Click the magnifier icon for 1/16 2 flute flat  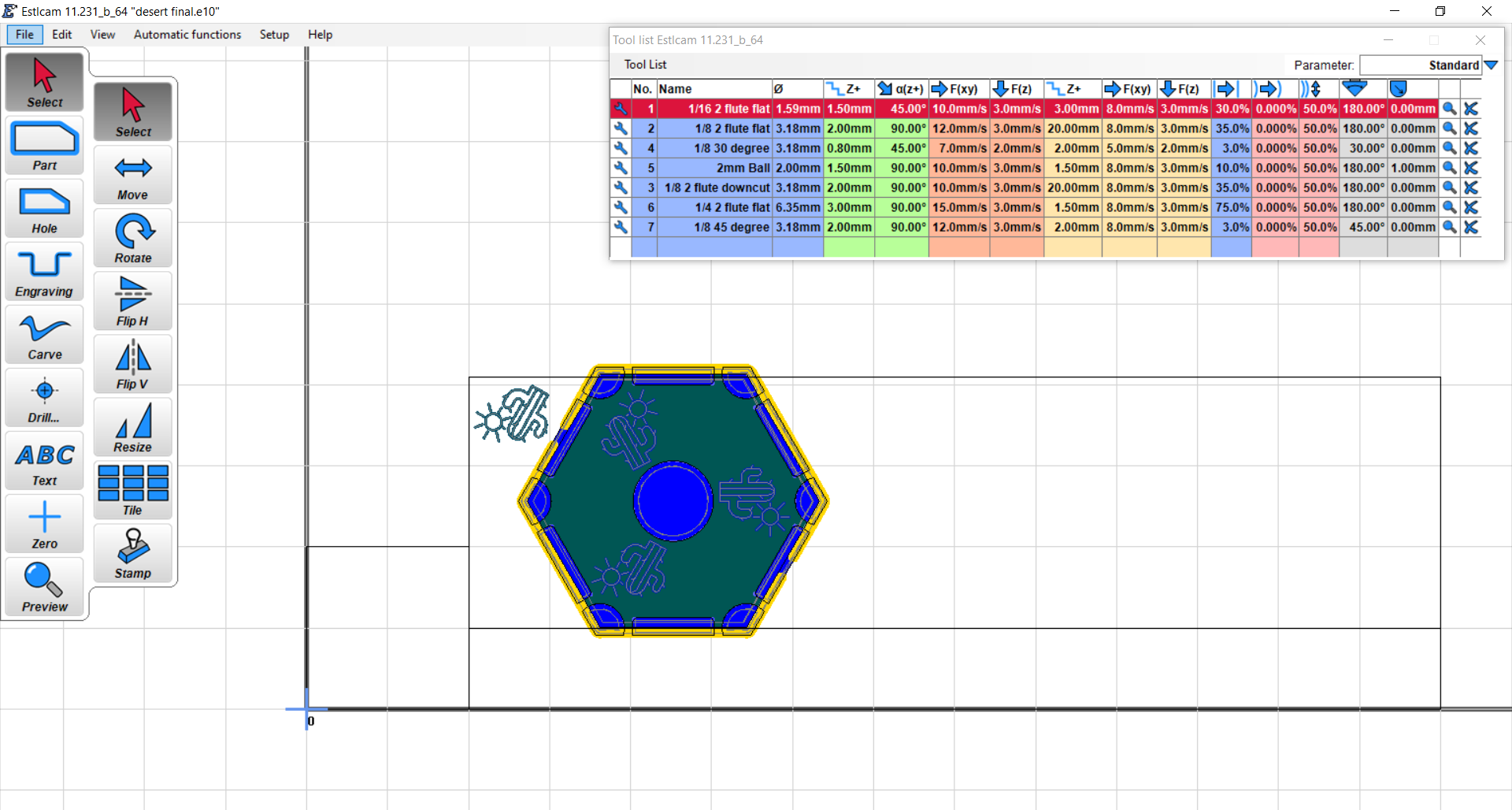coord(1449,109)
